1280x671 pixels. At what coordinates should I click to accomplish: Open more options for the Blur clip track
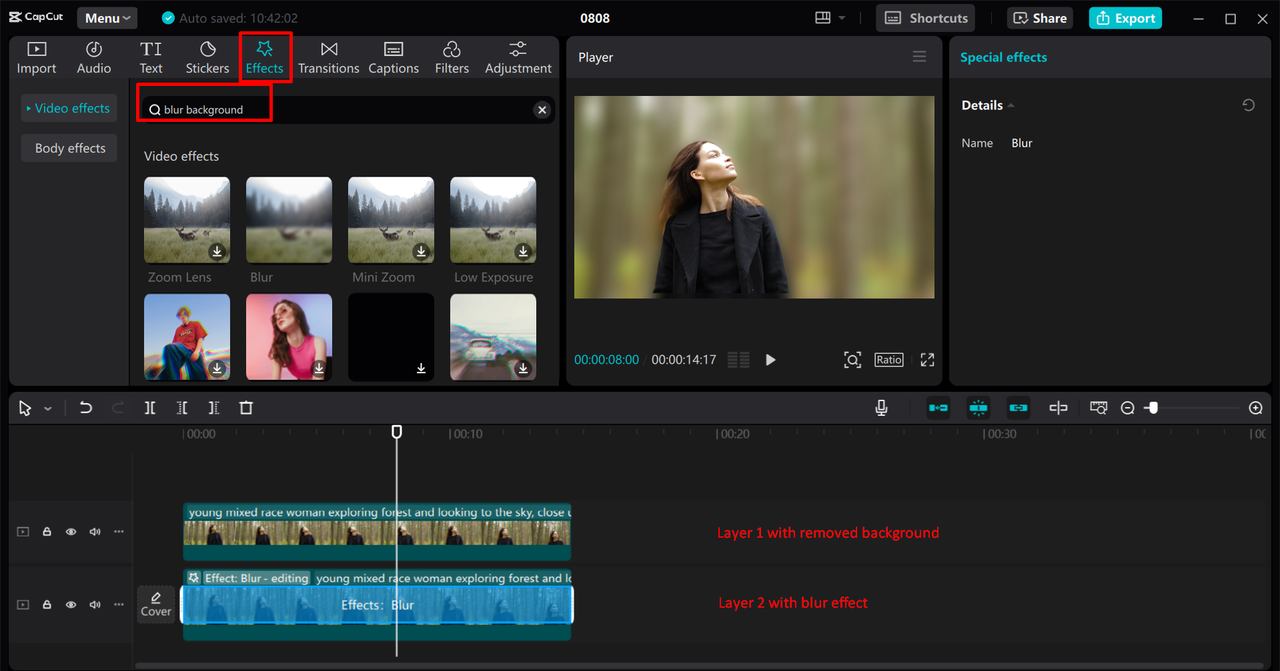tap(119, 605)
